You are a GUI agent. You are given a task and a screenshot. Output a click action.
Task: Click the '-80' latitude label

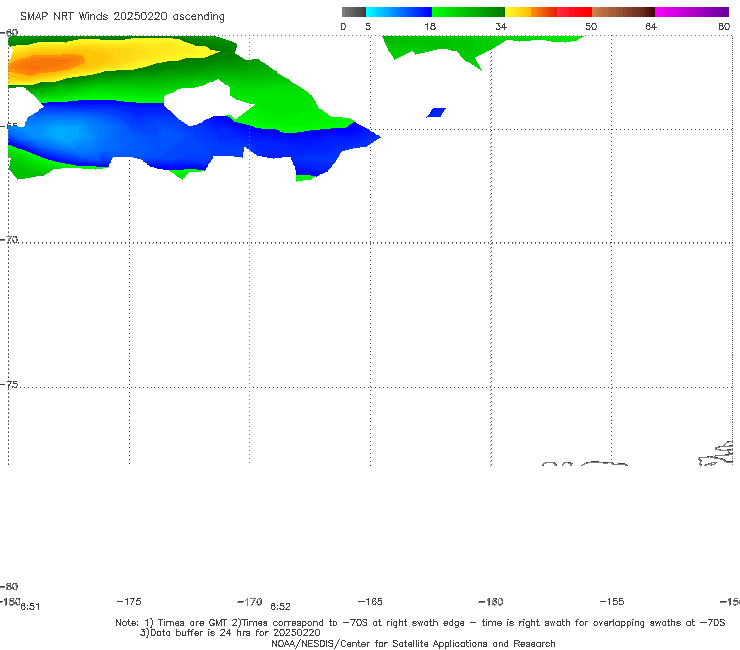coord(9,586)
